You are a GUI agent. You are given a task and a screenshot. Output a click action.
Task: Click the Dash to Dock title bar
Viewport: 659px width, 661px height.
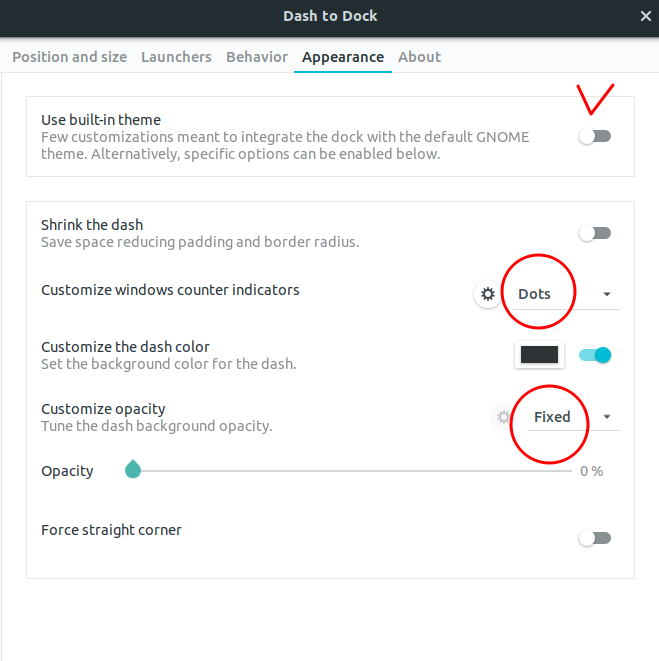point(330,16)
